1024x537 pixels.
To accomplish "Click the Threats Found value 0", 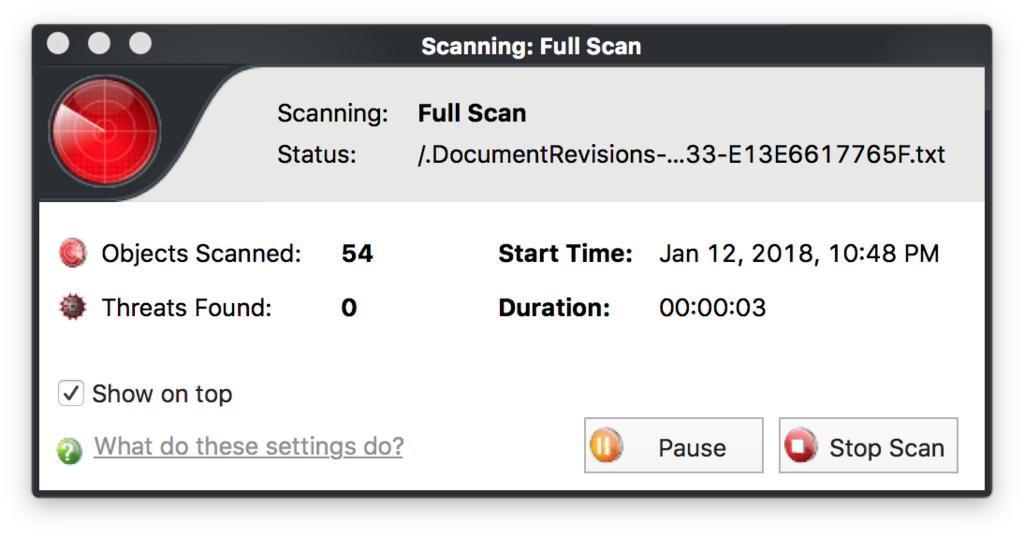I will (349, 308).
